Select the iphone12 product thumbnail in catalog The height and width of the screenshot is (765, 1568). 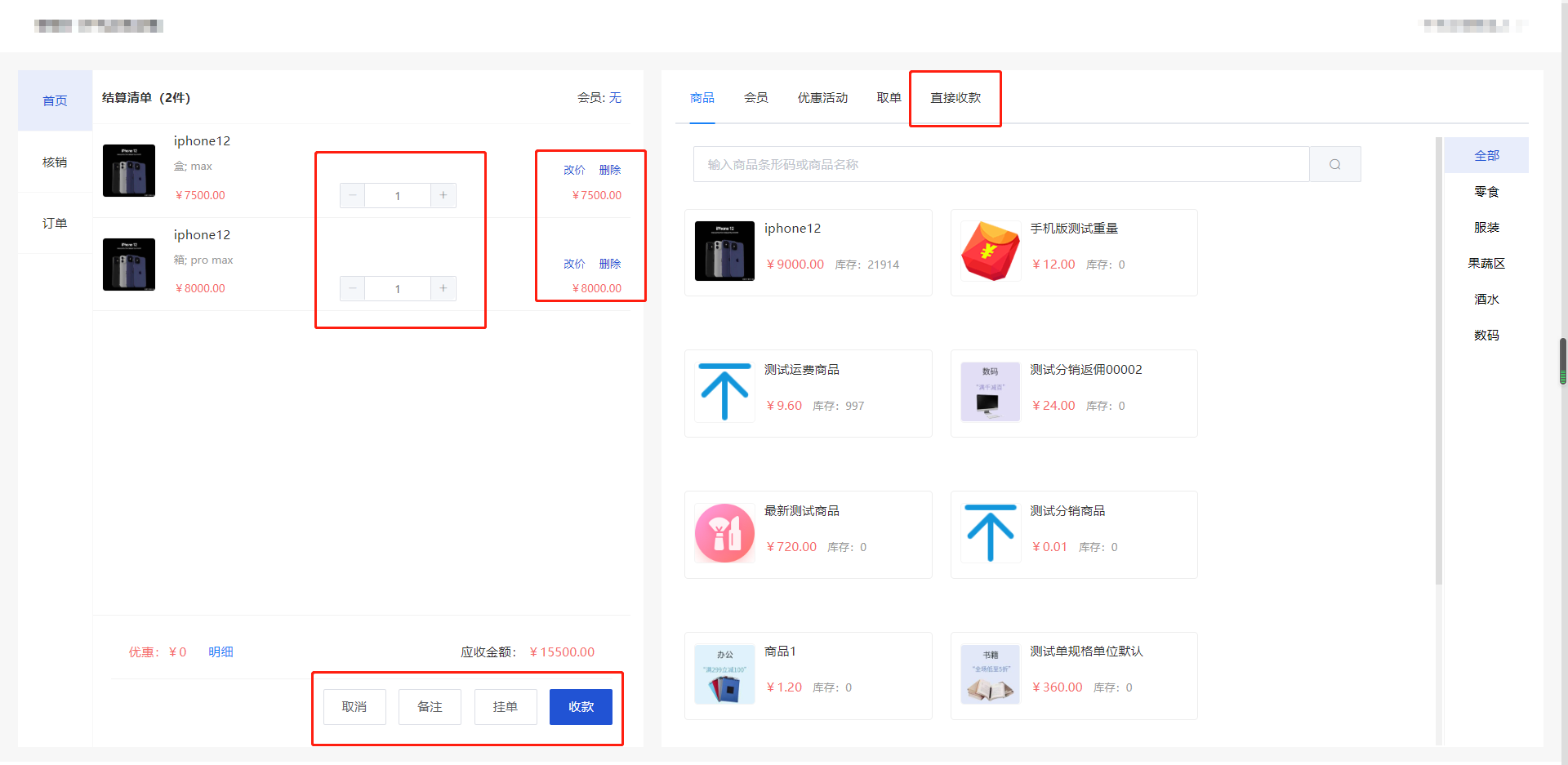point(724,251)
